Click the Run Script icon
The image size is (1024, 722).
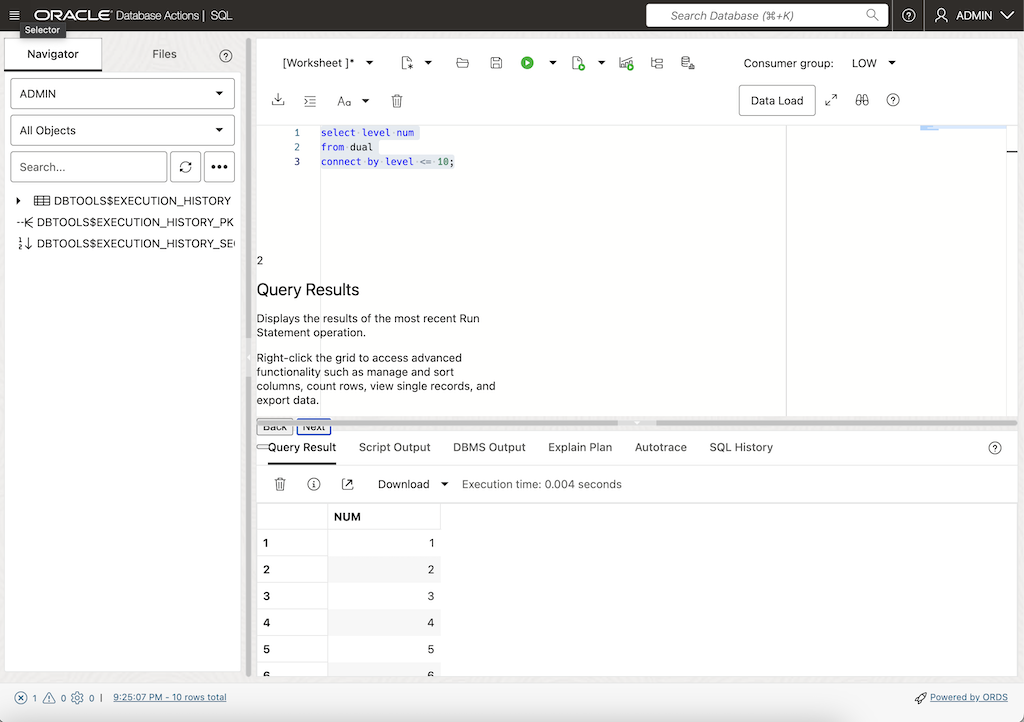[578, 63]
